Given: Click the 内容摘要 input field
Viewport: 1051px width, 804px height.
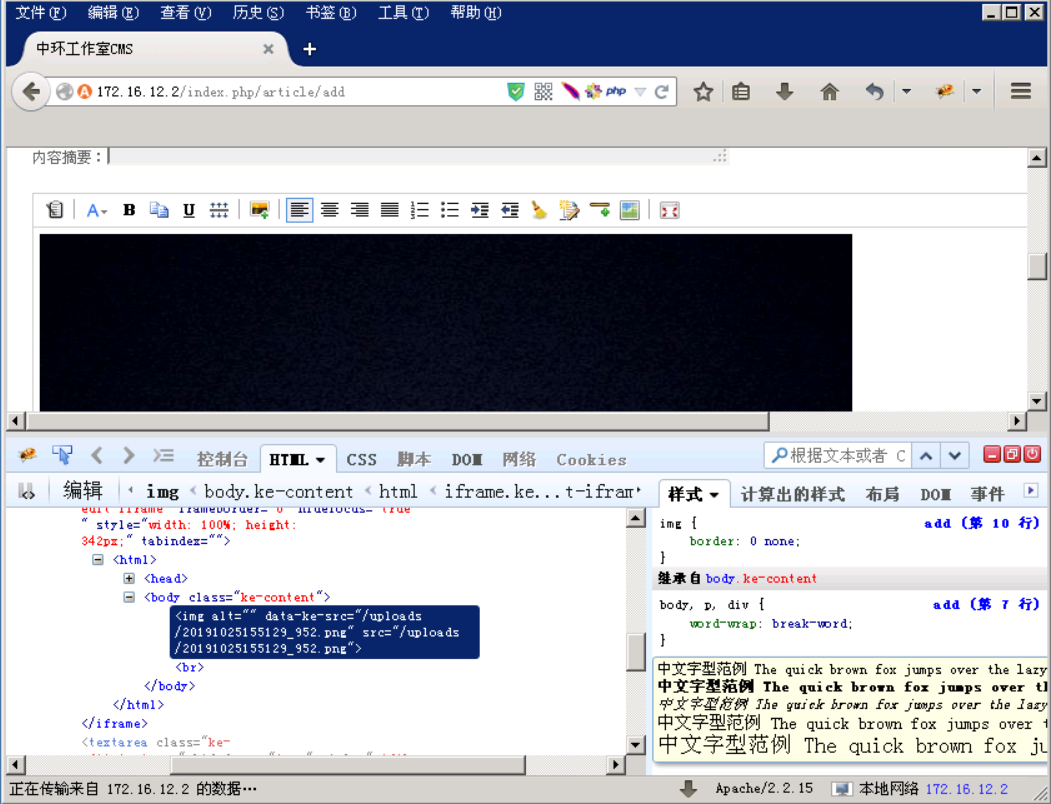Looking at the screenshot, I should pos(418,157).
